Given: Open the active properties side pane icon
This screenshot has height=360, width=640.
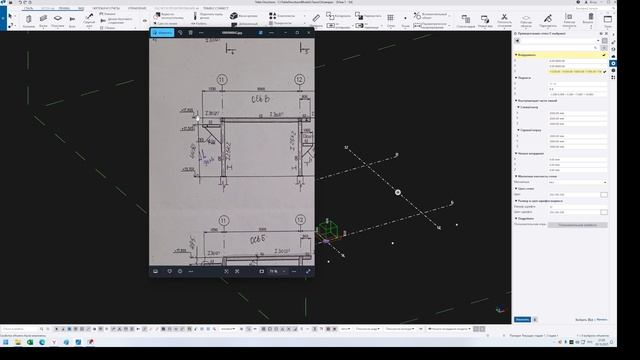Looking at the screenshot, I should point(613,63).
